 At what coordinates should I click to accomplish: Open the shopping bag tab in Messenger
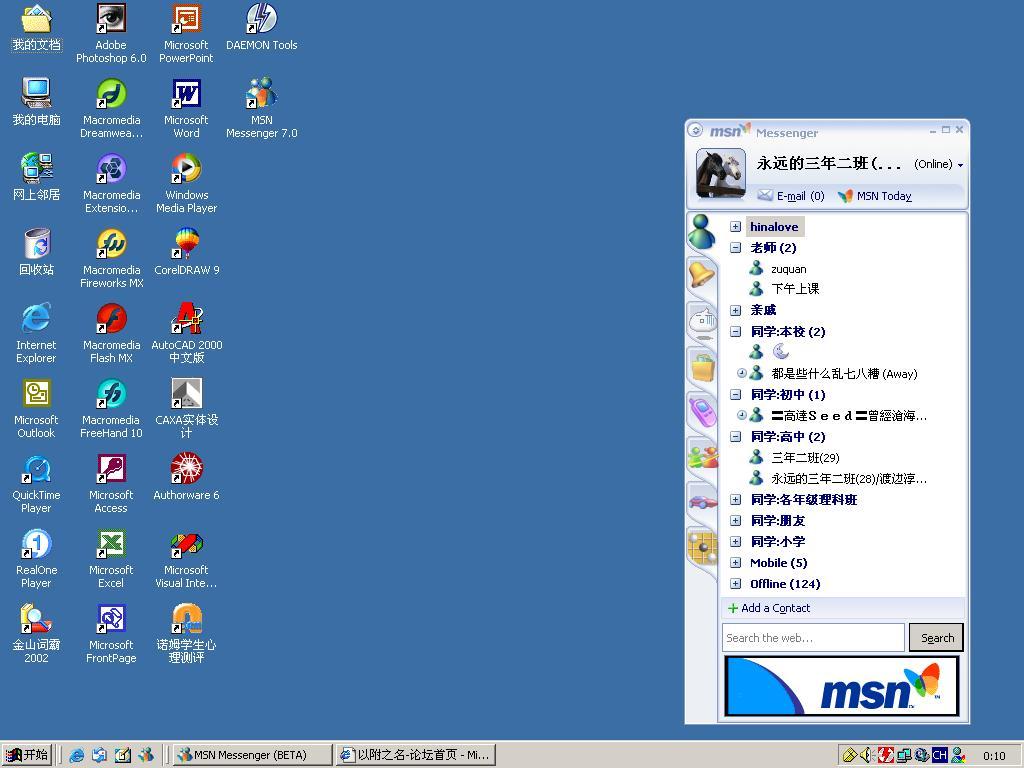pyautogui.click(x=702, y=366)
